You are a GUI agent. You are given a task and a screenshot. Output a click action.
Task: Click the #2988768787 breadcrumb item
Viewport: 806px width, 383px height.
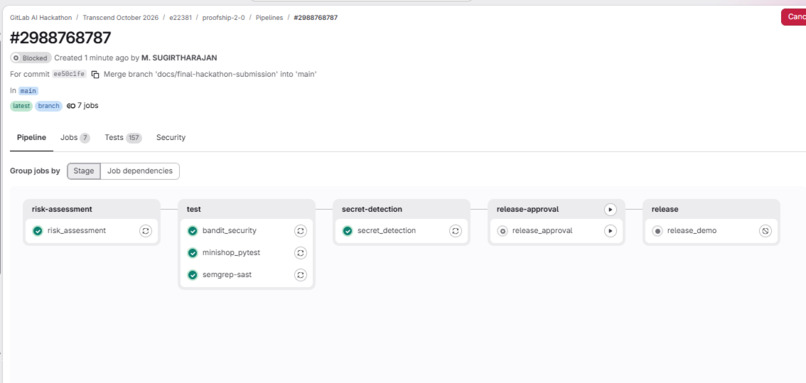coord(316,17)
